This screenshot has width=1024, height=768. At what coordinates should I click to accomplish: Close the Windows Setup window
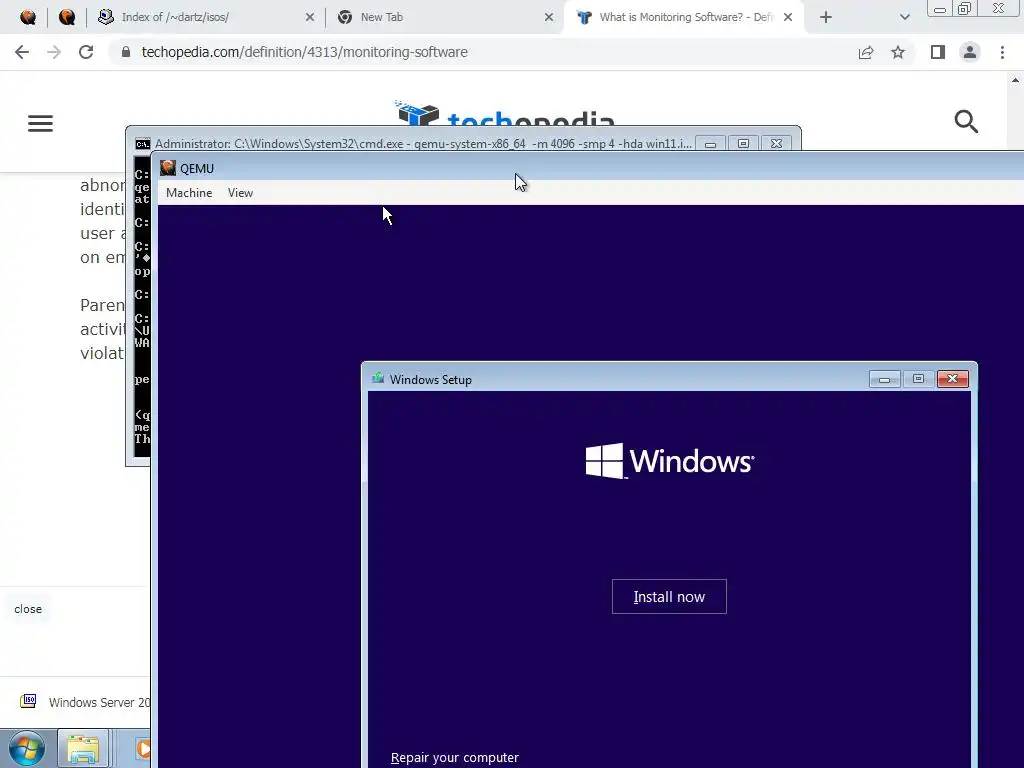pyautogui.click(x=953, y=379)
